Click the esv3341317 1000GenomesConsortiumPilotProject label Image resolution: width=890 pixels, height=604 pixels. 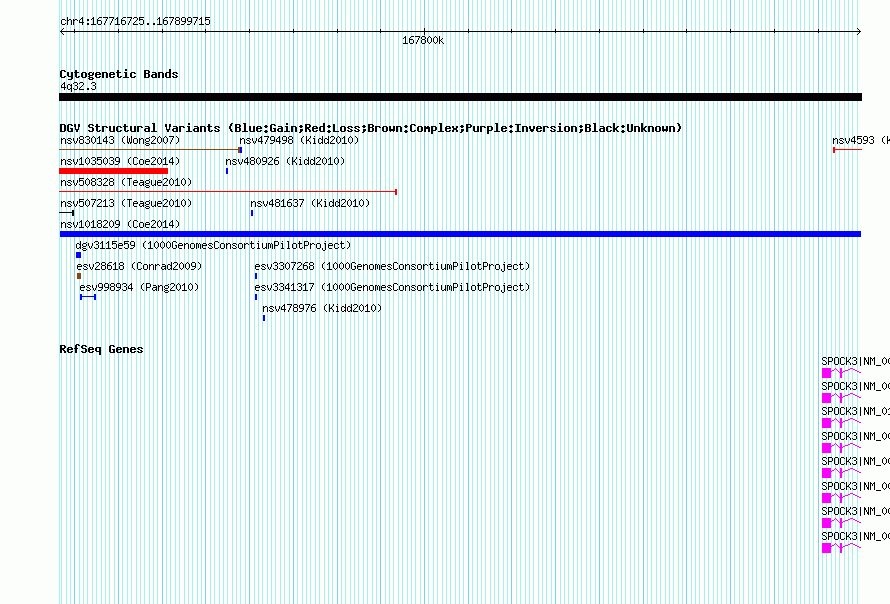click(392, 287)
